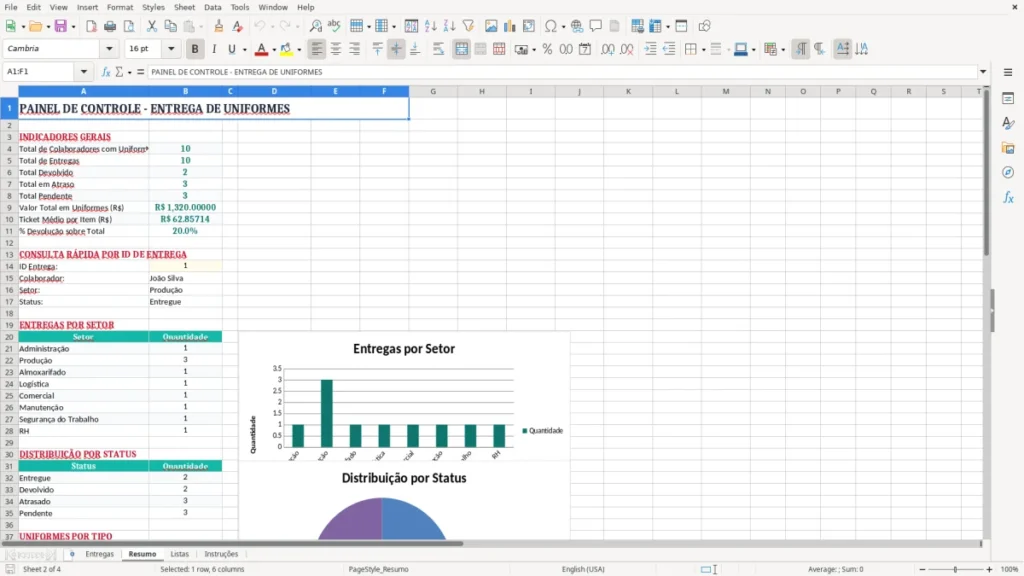Click Increase Indent icon
Viewport: 1024px width, 576px height.
click(650, 49)
